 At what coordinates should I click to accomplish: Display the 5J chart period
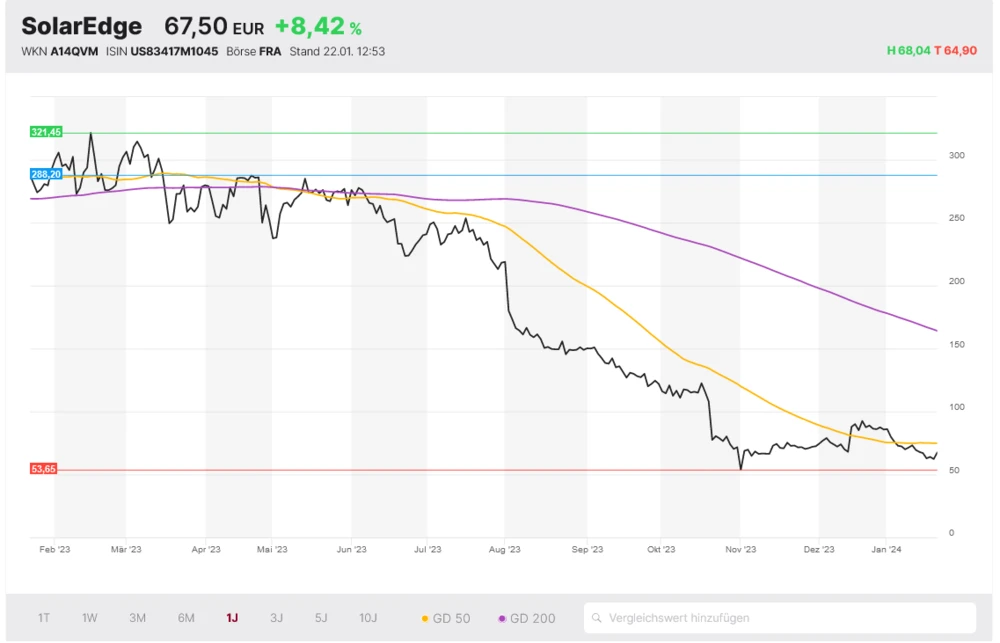[321, 618]
